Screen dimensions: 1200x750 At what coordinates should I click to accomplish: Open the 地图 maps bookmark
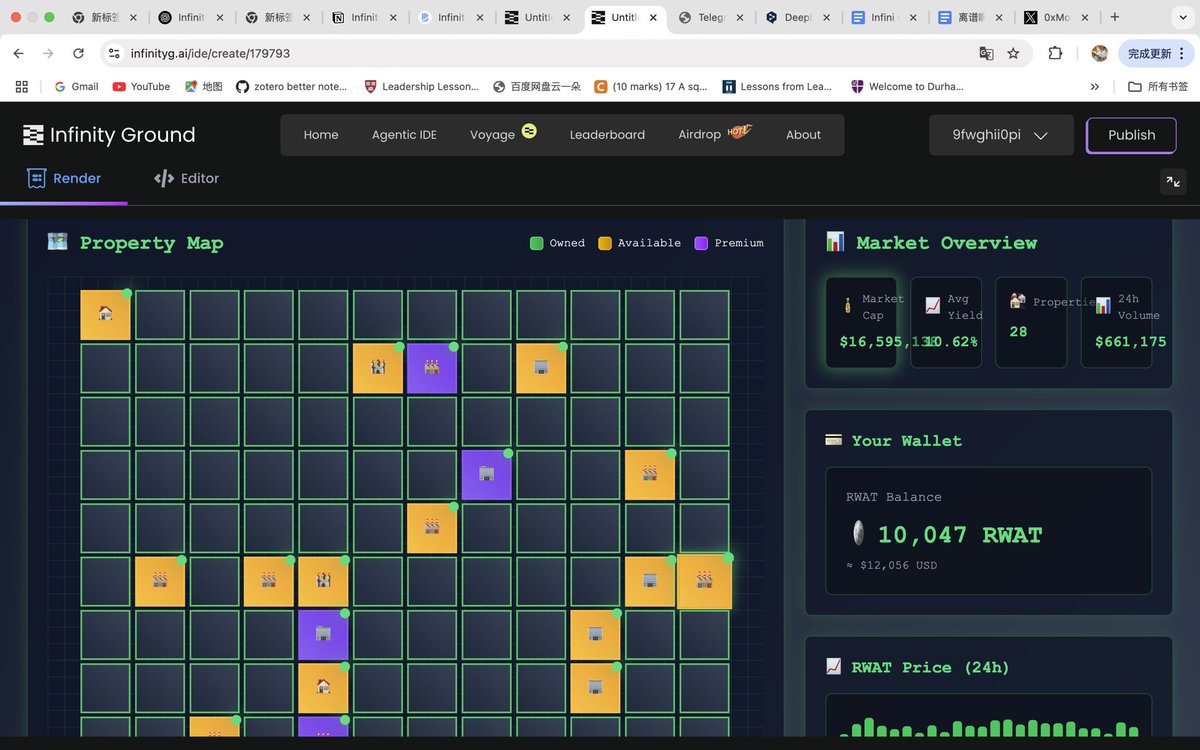pyautogui.click(x=203, y=87)
